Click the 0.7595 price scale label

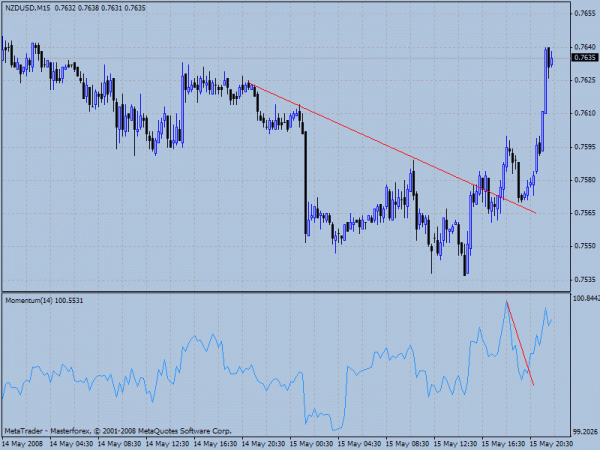tap(585, 147)
